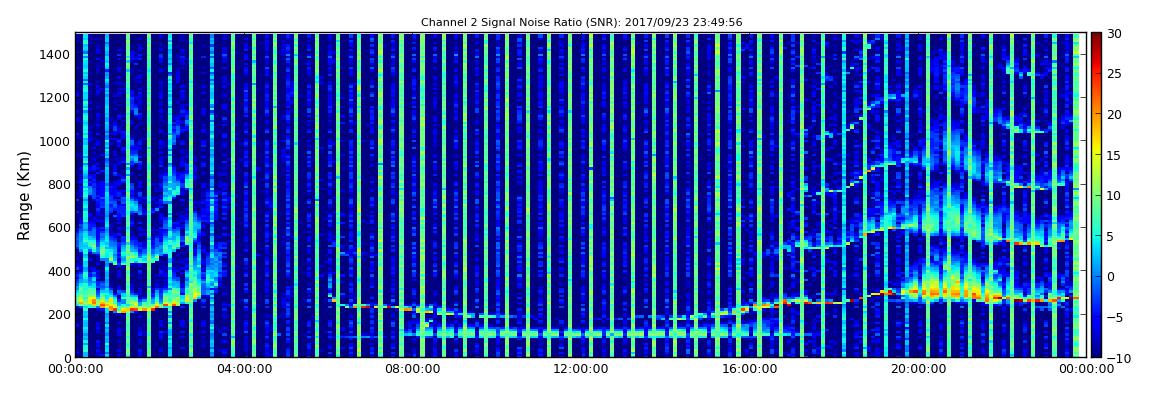This screenshot has height=407, width=1150.
Task: Click the colorbar value 30
Action: [x=1115, y=34]
